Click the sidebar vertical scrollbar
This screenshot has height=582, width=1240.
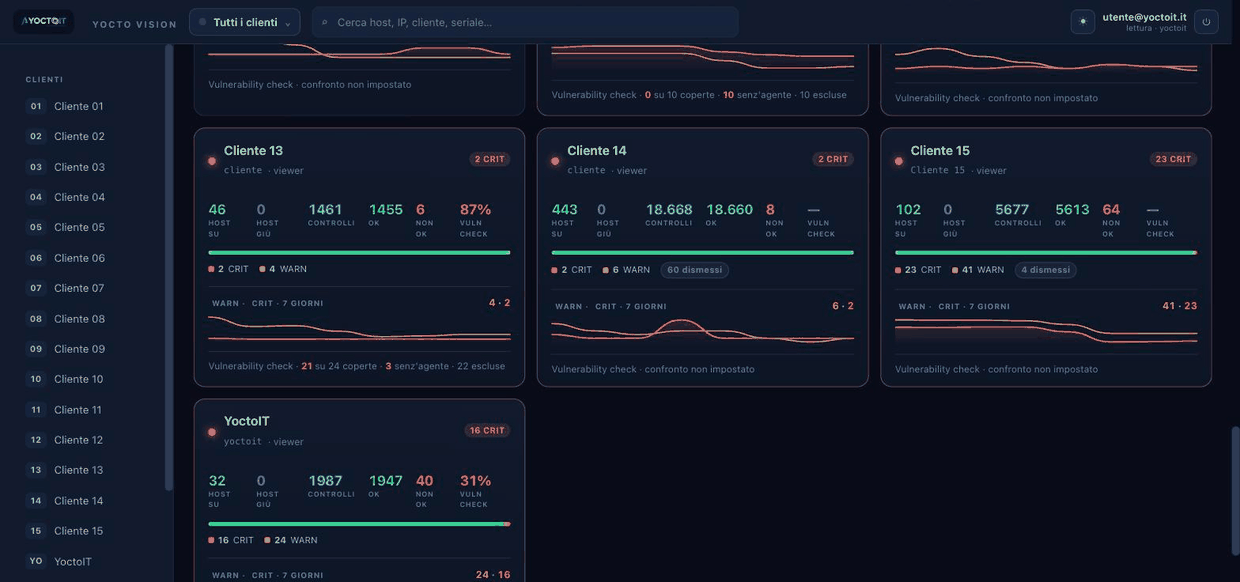click(169, 267)
